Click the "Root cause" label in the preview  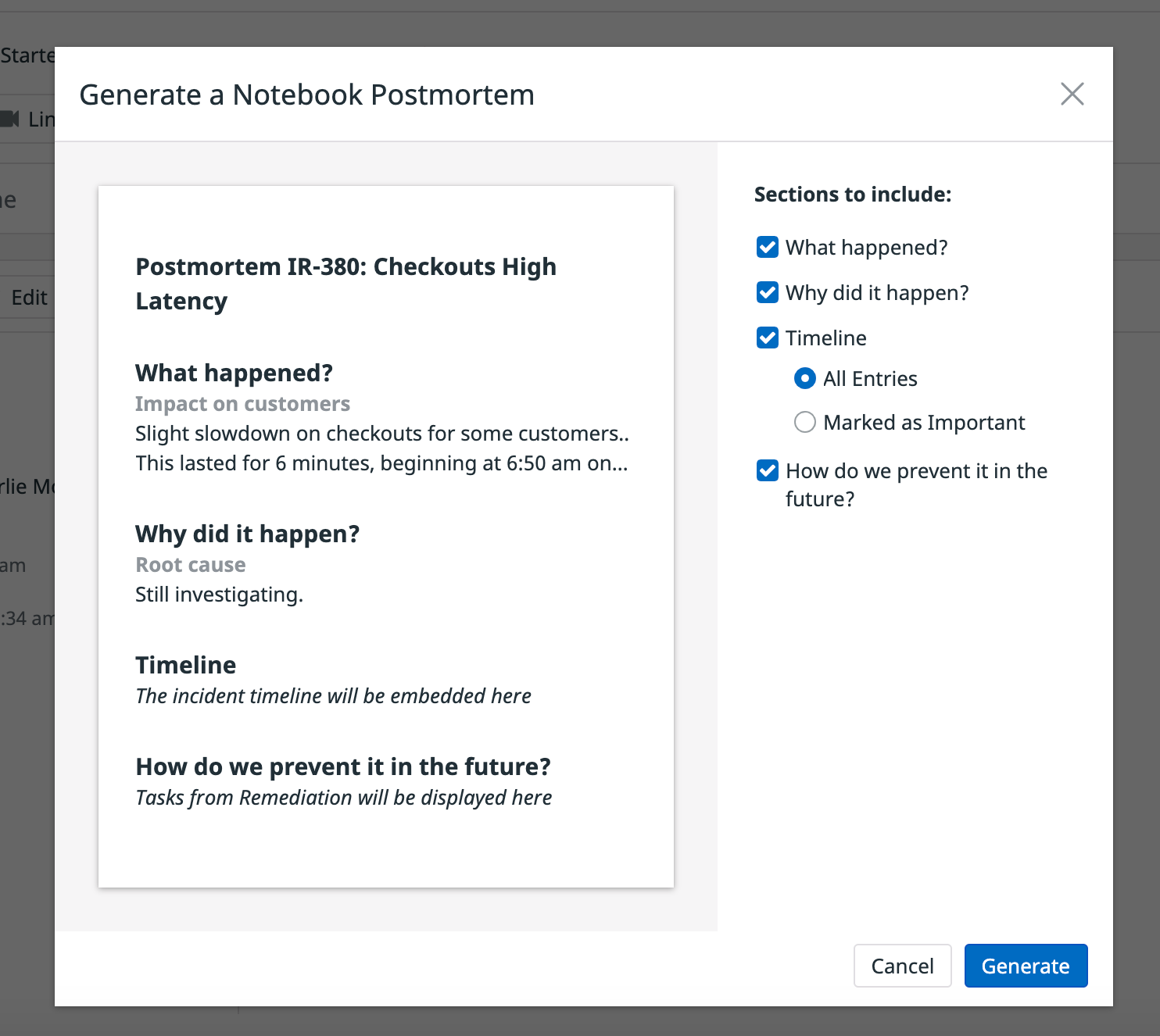190,564
